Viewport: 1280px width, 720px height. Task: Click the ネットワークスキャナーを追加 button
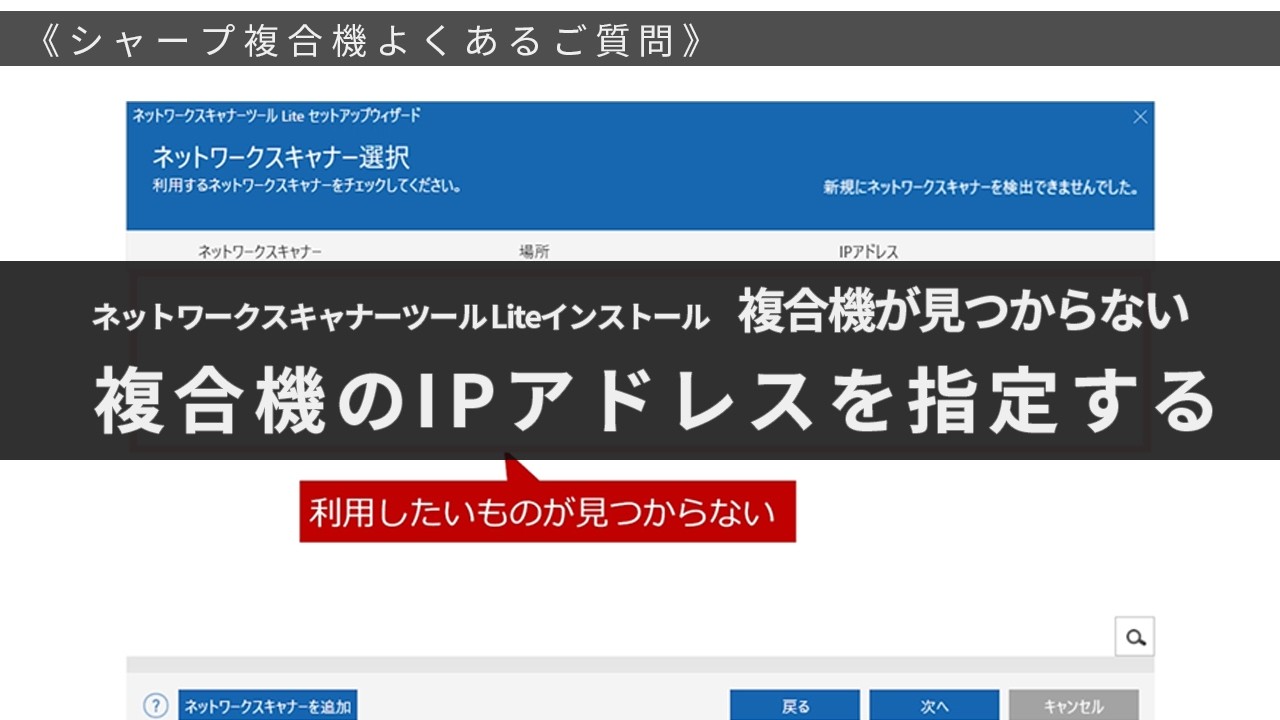[268, 705]
